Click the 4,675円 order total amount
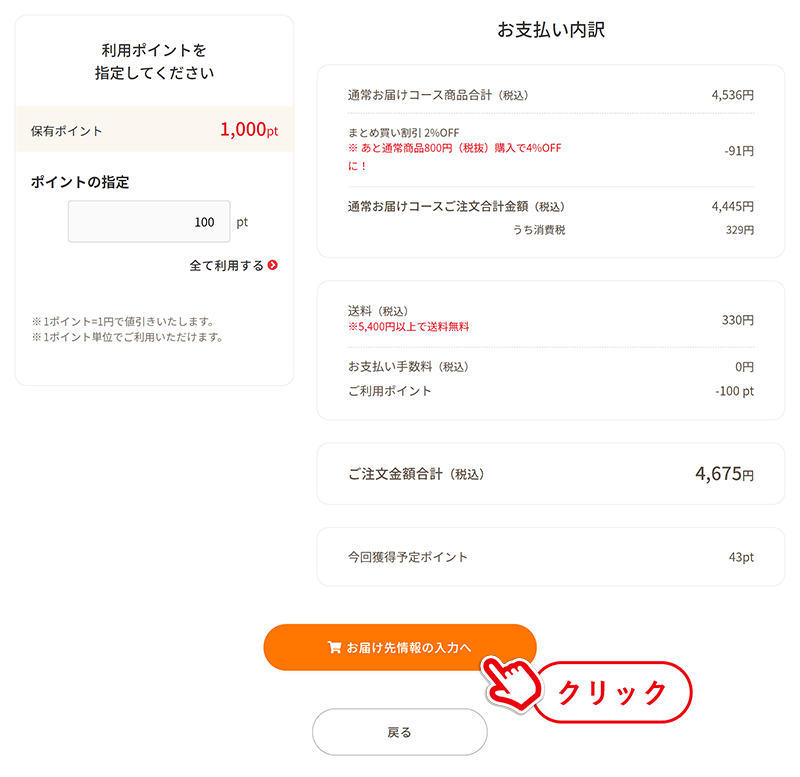800x777 pixels. (724, 474)
